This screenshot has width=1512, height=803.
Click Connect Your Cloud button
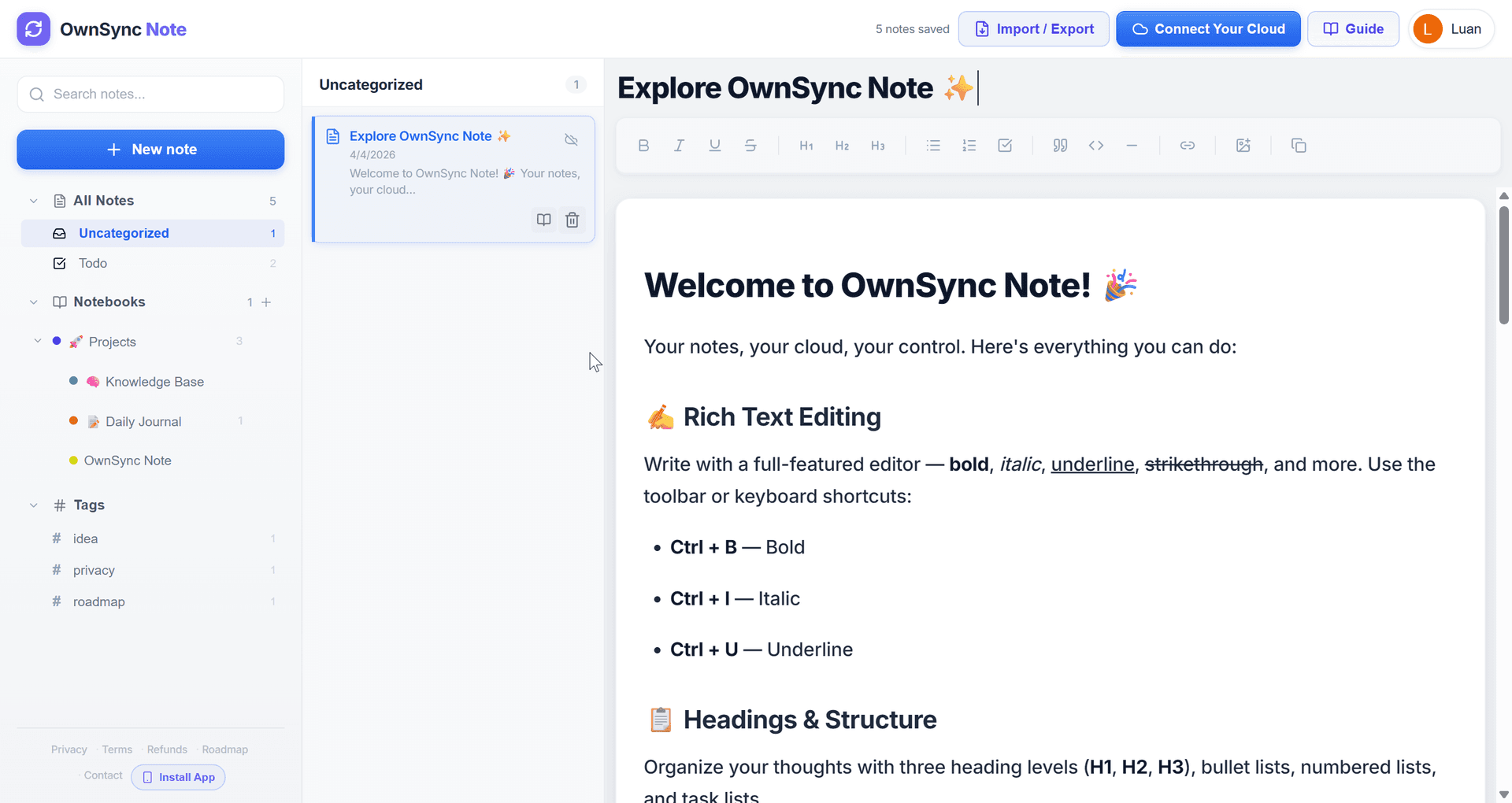1208,29
